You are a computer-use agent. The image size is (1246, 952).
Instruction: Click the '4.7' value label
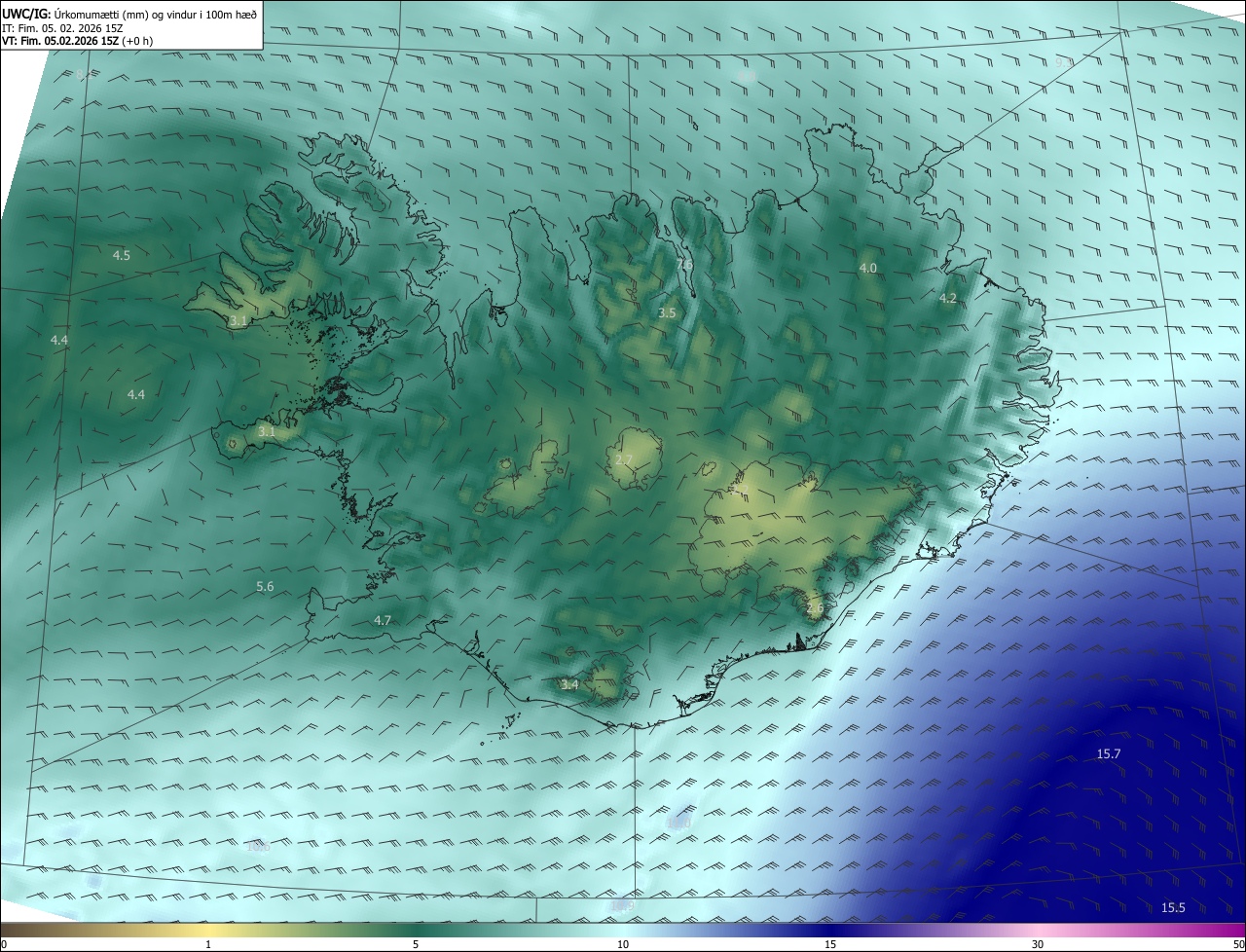point(383,620)
